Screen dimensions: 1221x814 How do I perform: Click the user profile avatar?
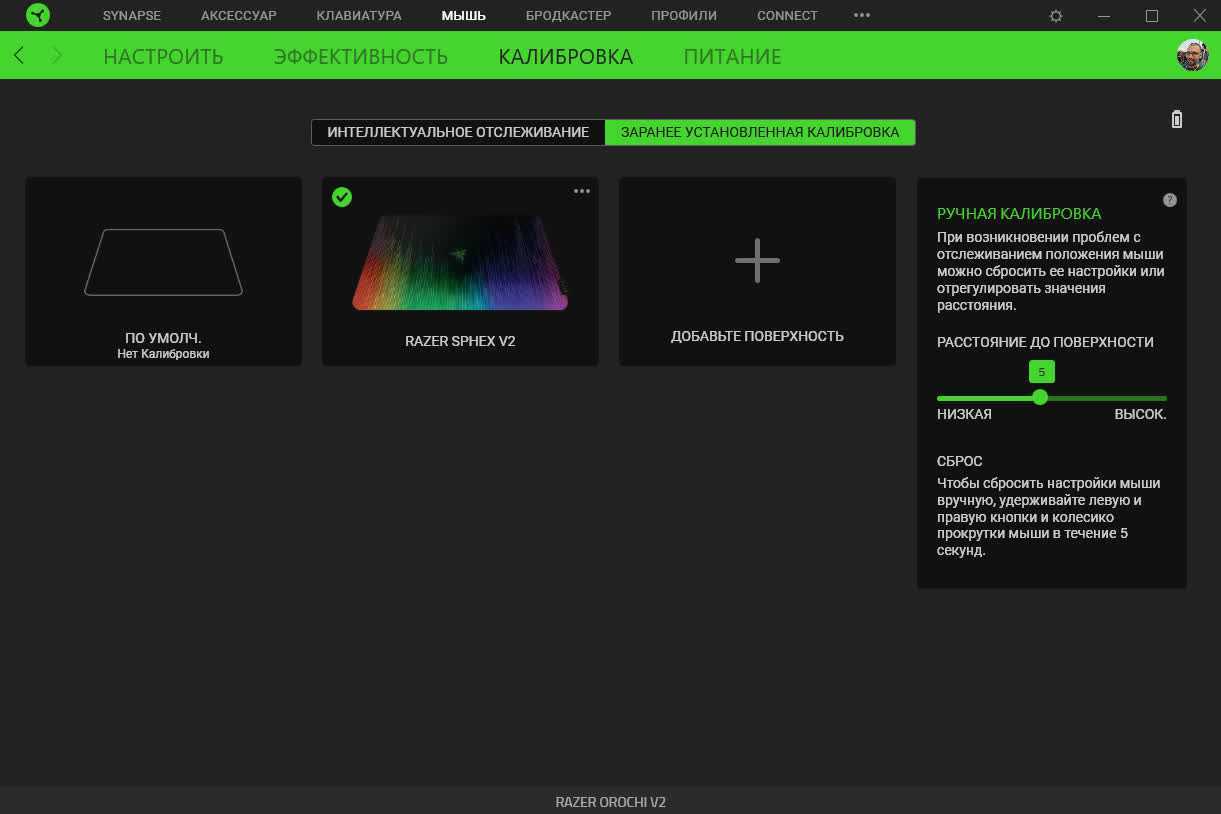click(1192, 55)
